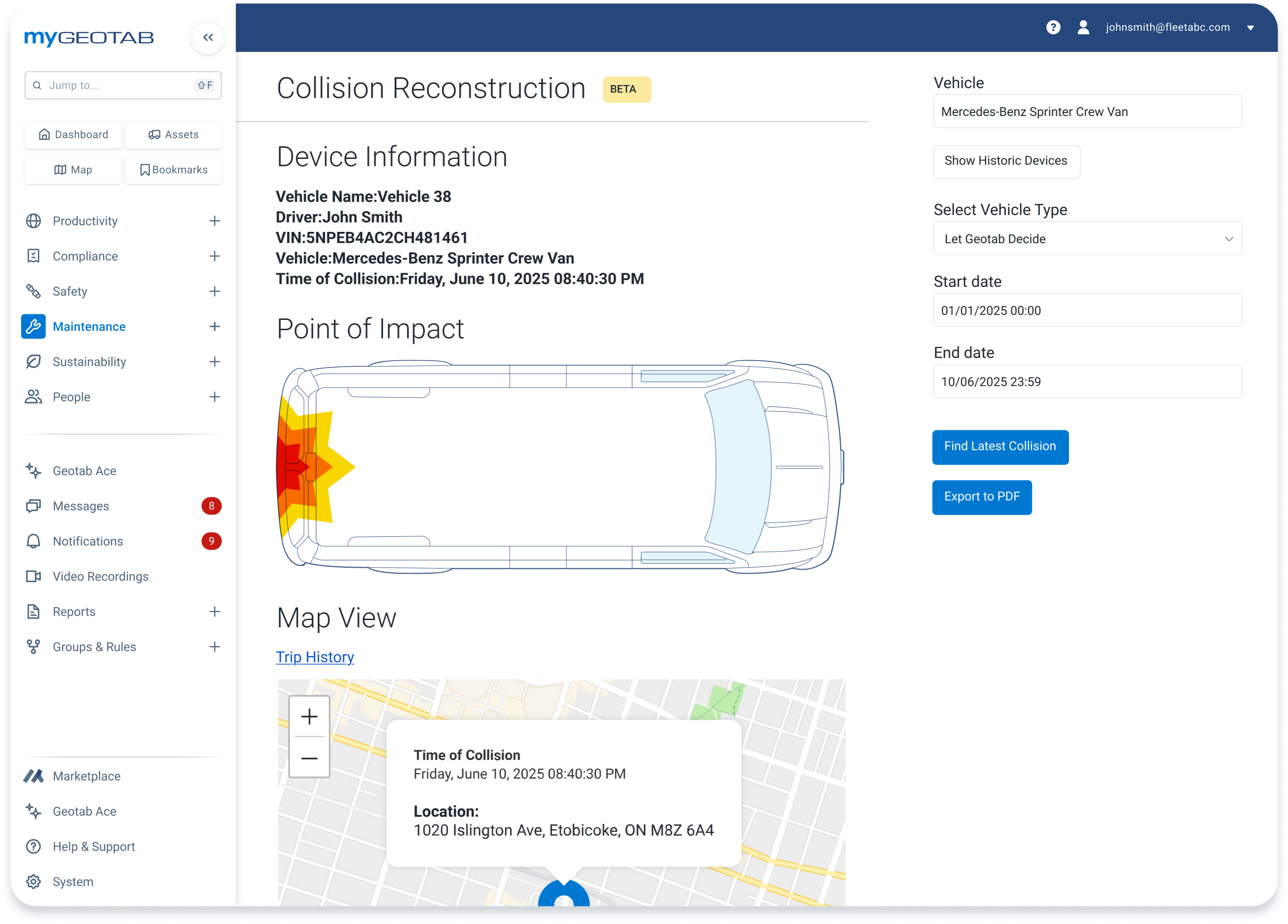Screen dimensions: 1288x924
Task: Click the People icon
Action: point(33,397)
